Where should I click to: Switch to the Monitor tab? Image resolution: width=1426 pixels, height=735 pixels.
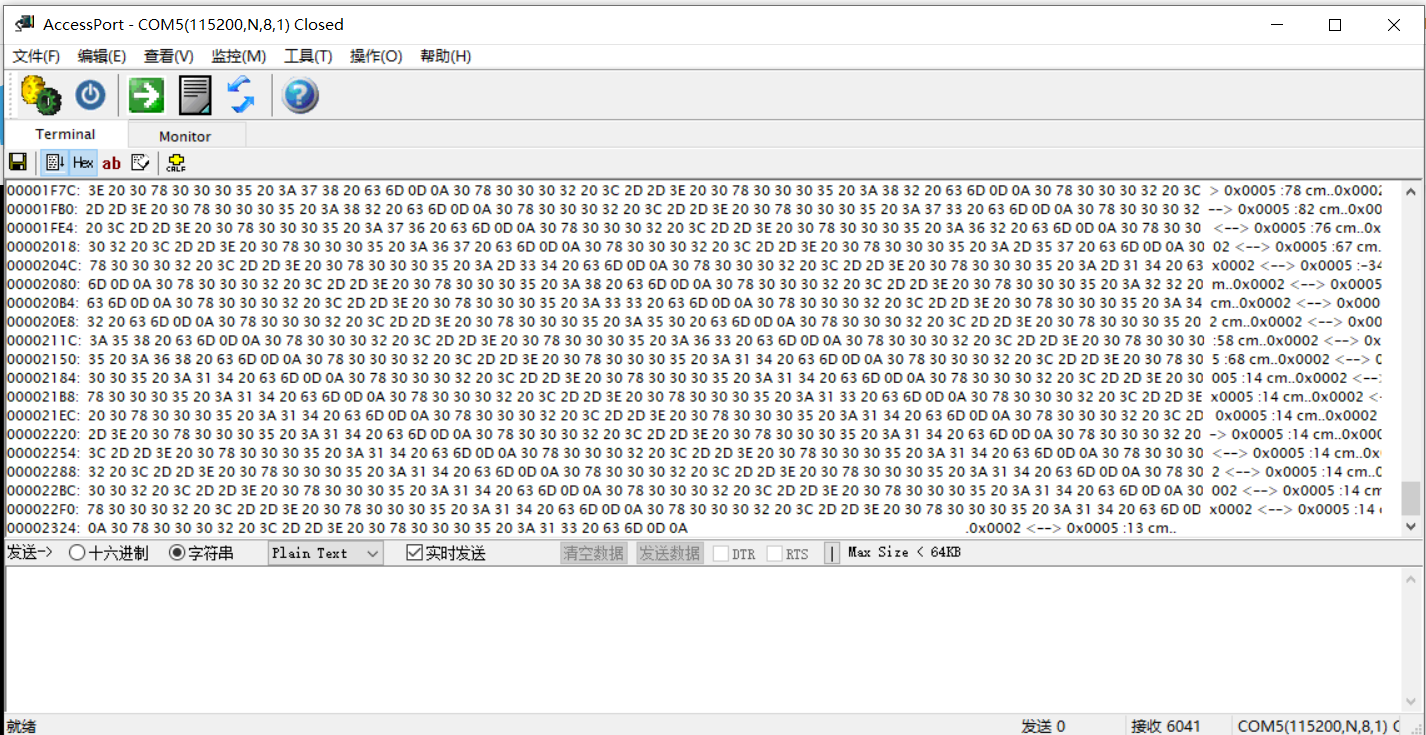(185, 136)
